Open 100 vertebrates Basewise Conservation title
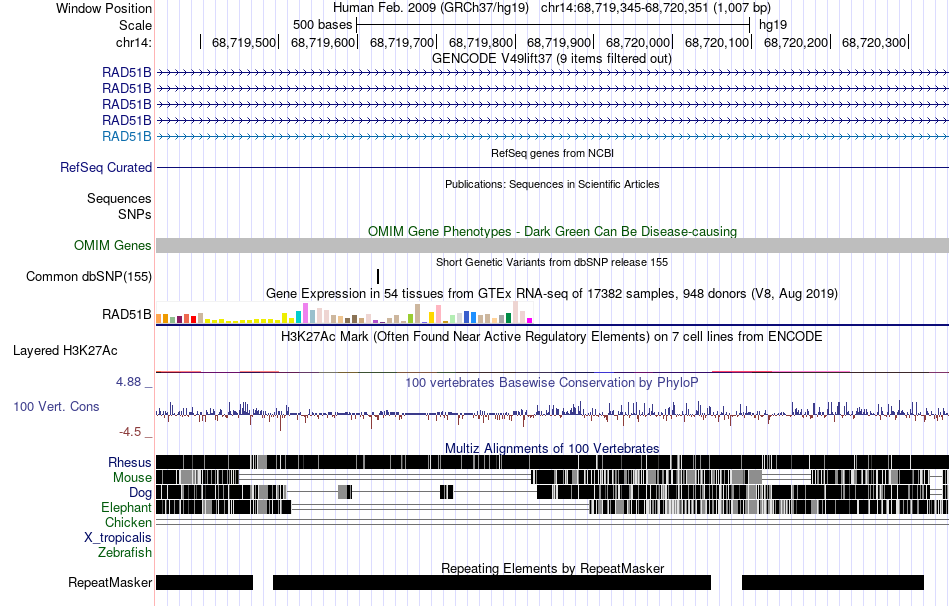 click(x=552, y=382)
